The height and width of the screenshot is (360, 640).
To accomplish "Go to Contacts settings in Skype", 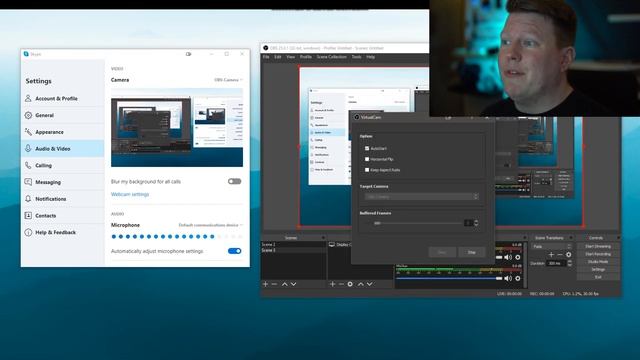I will pyautogui.click(x=62, y=216).
